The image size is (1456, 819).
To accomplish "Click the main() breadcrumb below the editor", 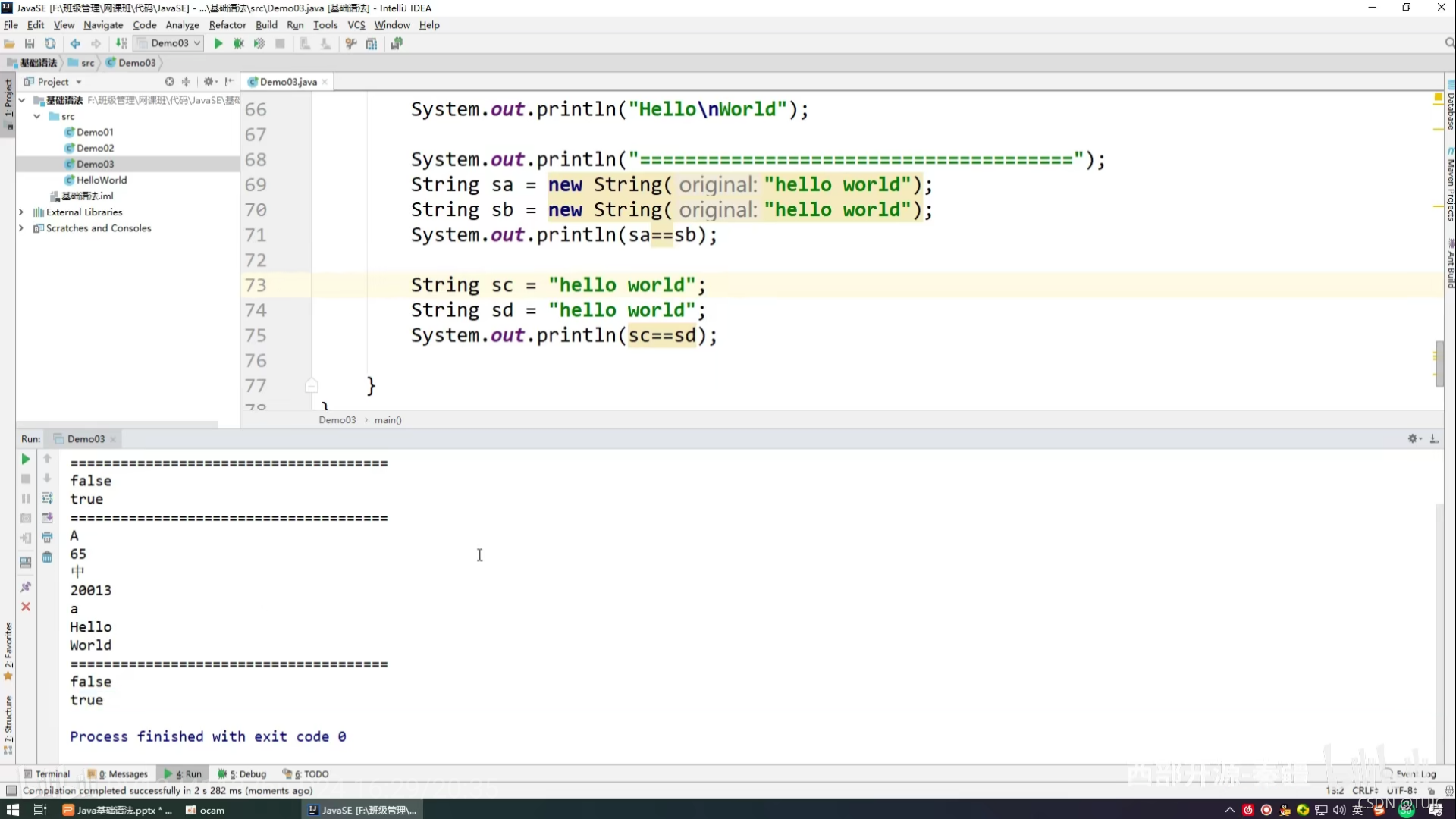I will click(x=388, y=420).
